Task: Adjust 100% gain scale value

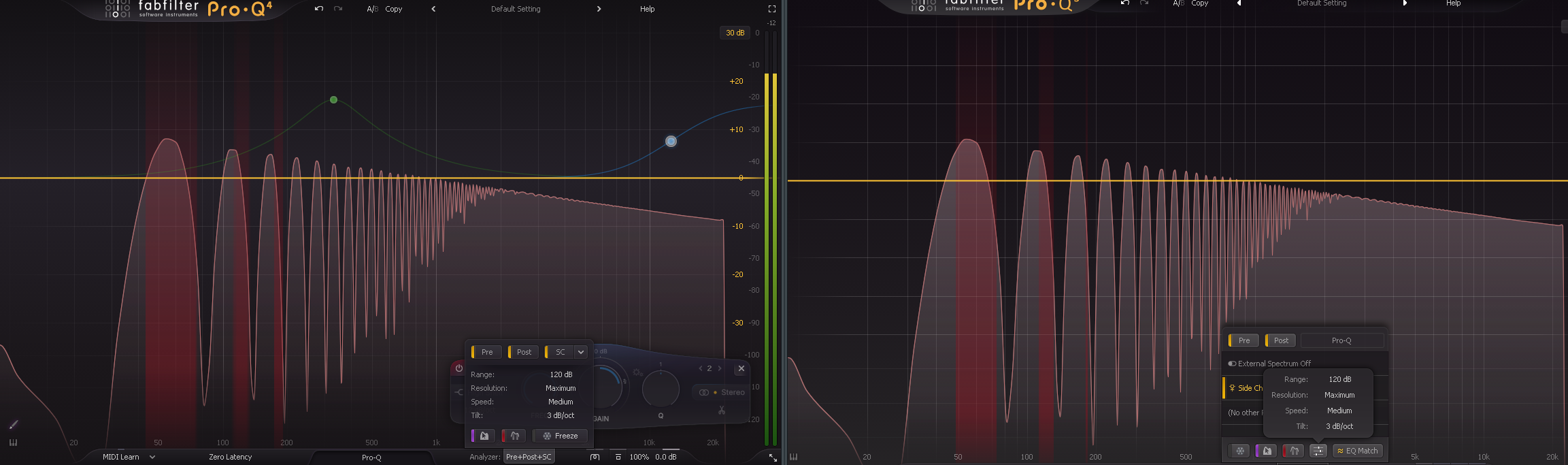Action: point(639,457)
